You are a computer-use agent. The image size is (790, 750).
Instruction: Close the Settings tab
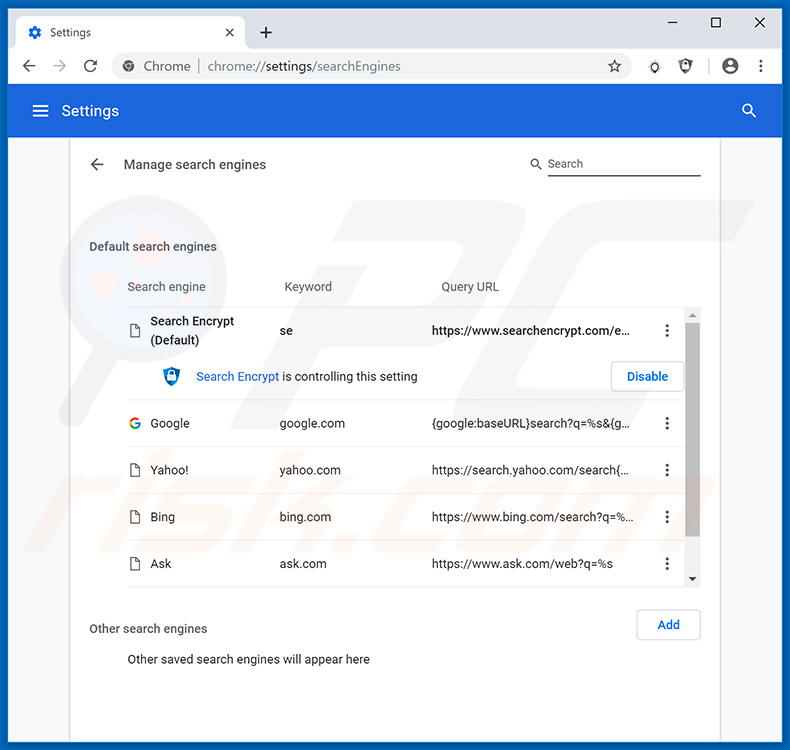[229, 33]
